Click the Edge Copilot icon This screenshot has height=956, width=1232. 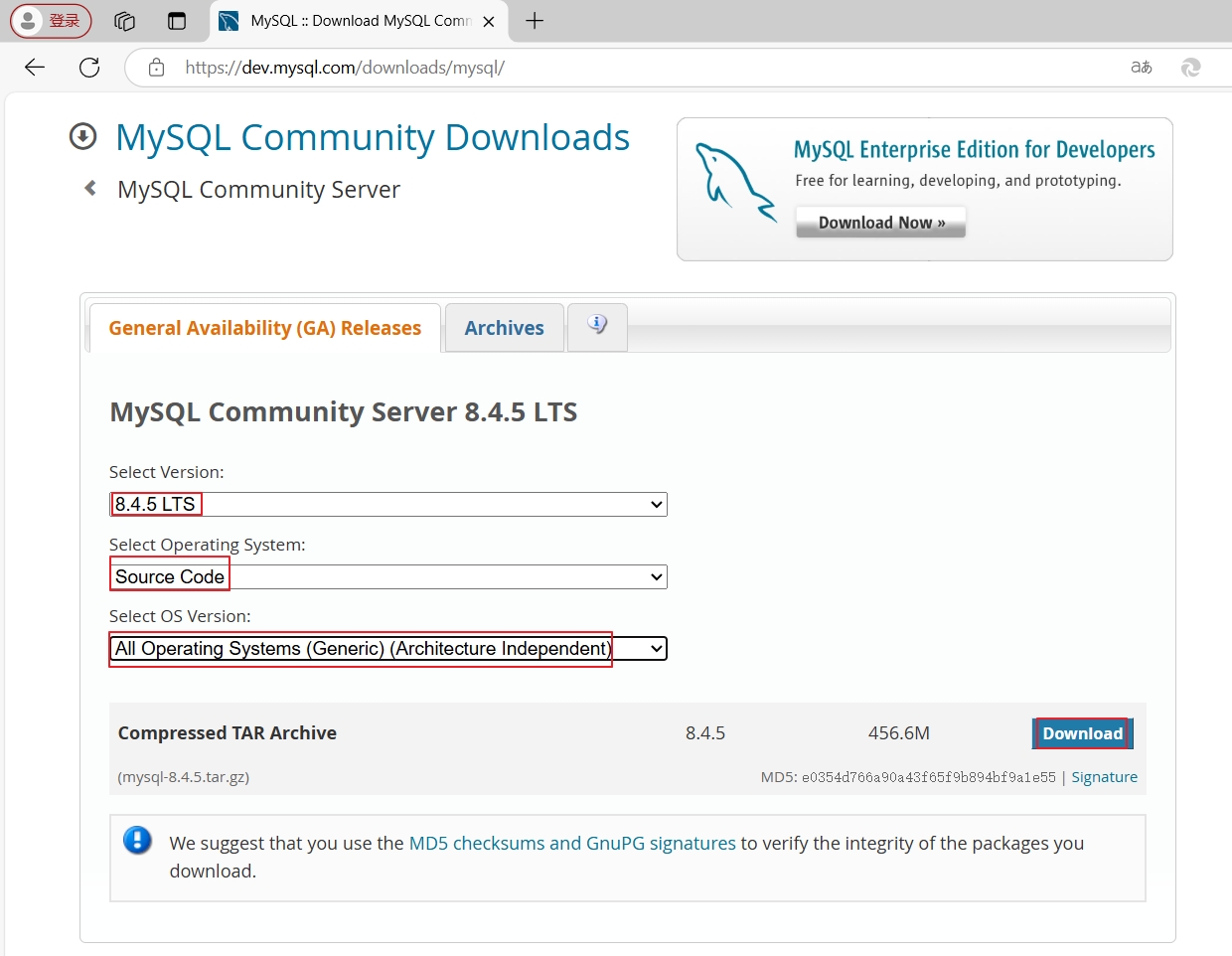tap(1190, 68)
